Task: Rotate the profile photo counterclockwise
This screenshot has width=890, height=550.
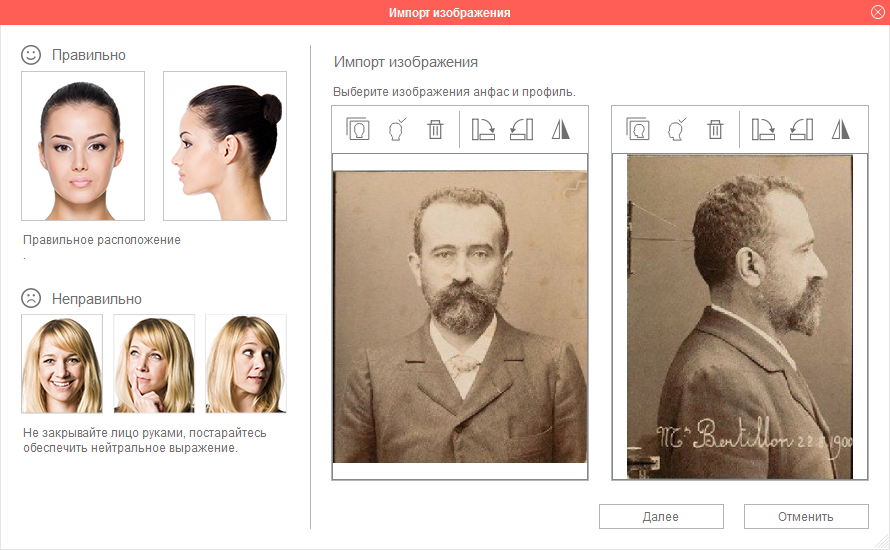Action: 801,129
